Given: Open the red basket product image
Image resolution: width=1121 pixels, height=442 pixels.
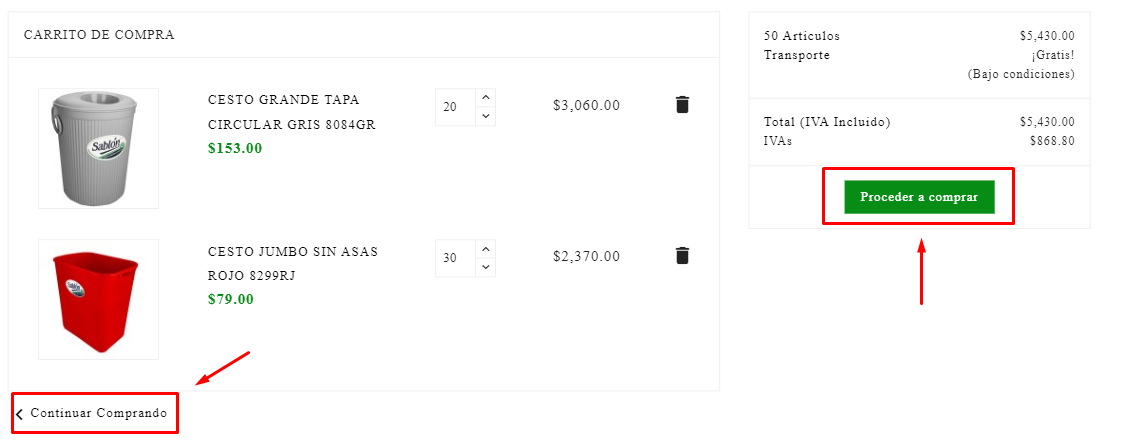Looking at the screenshot, I should click(x=98, y=299).
